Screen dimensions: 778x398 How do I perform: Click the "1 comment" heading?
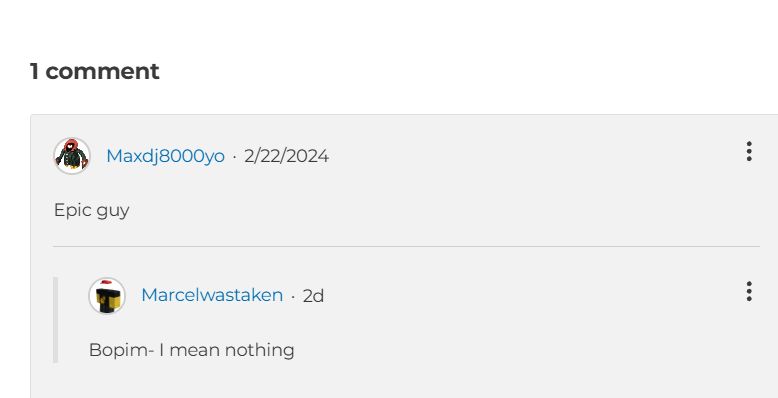94,71
